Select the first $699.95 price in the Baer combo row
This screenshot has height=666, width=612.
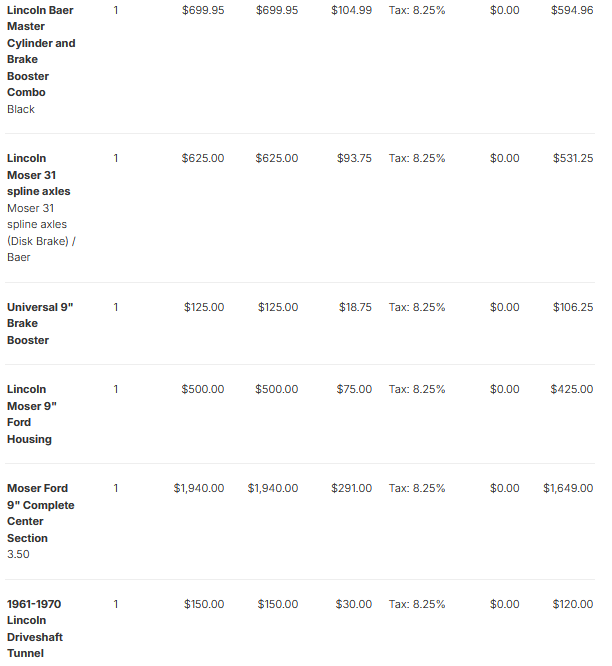203,10
